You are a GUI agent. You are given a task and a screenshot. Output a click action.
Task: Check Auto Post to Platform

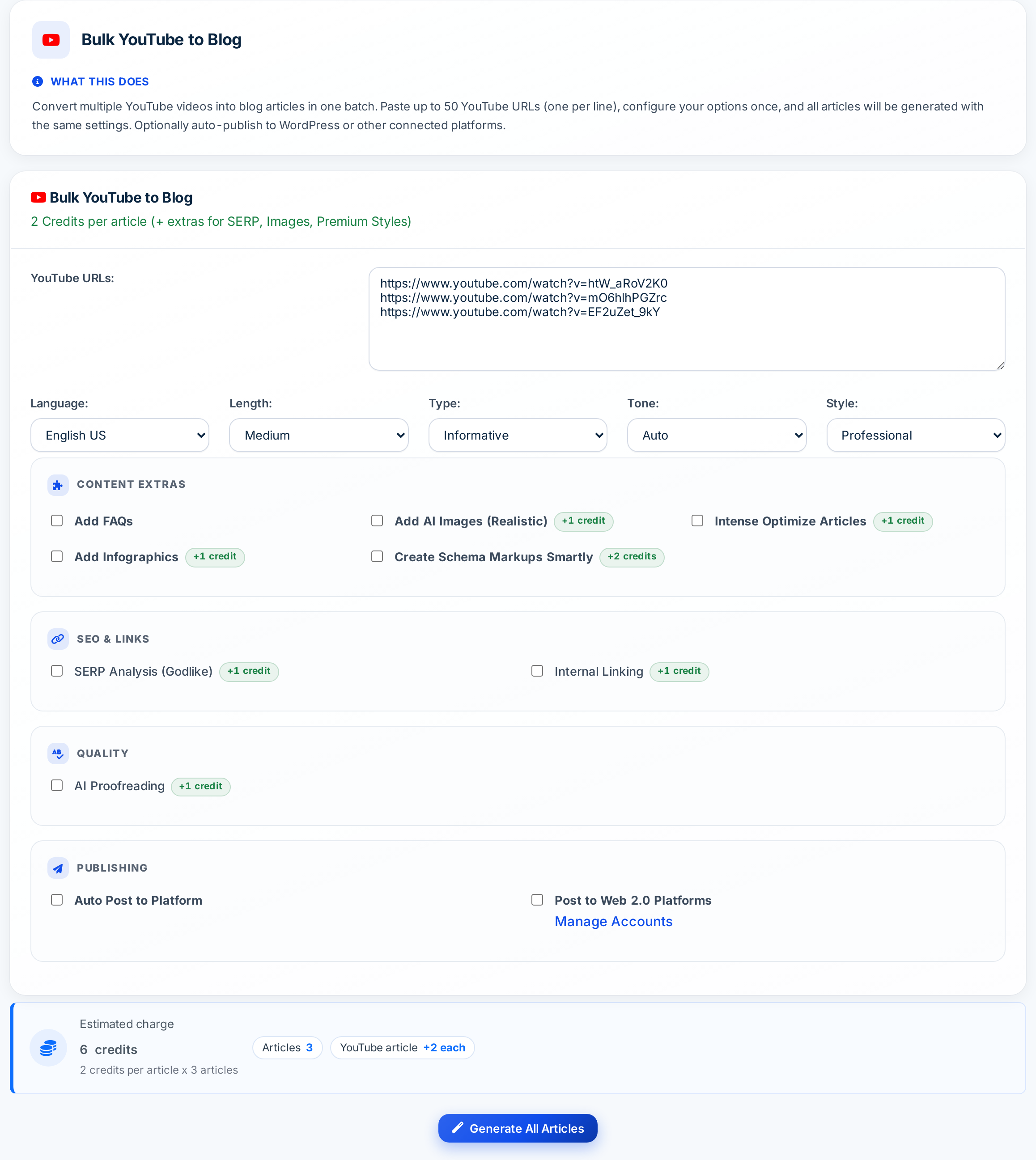(x=57, y=899)
